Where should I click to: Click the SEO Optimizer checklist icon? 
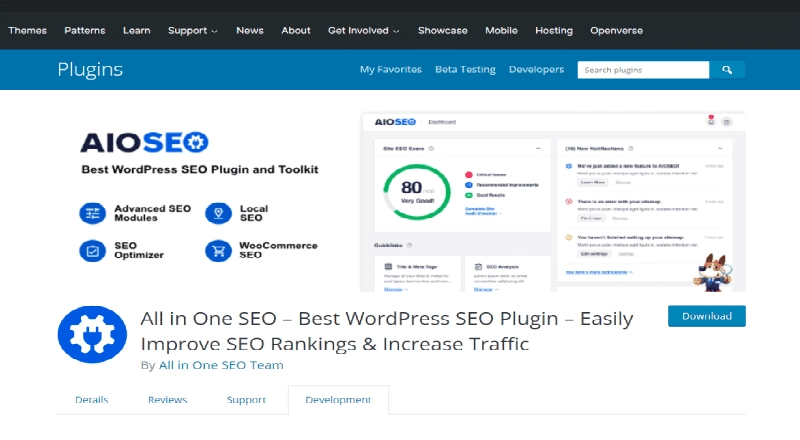(92, 251)
